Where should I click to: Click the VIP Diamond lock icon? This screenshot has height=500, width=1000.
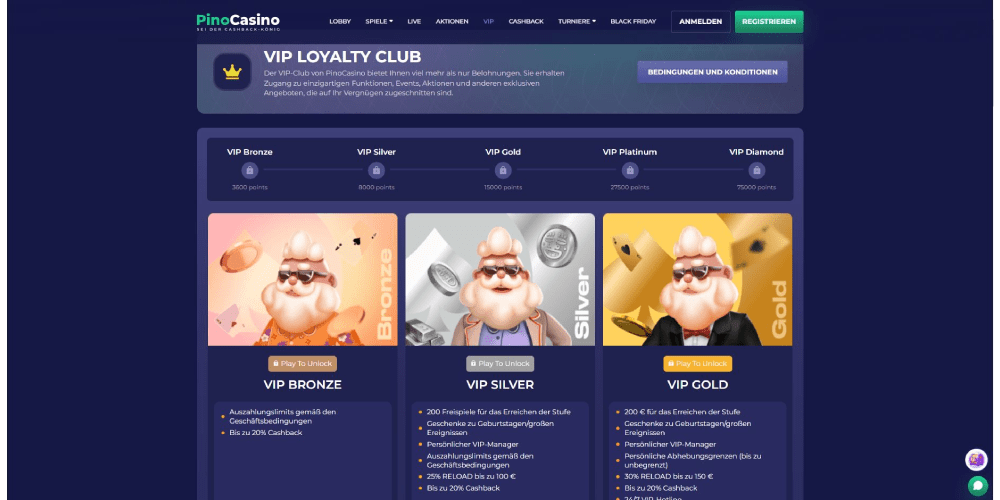pyautogui.click(x=757, y=170)
